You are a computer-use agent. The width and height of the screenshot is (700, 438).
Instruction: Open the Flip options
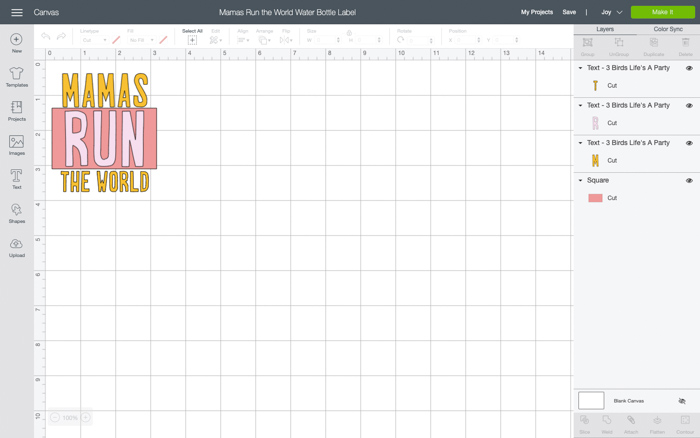click(286, 40)
